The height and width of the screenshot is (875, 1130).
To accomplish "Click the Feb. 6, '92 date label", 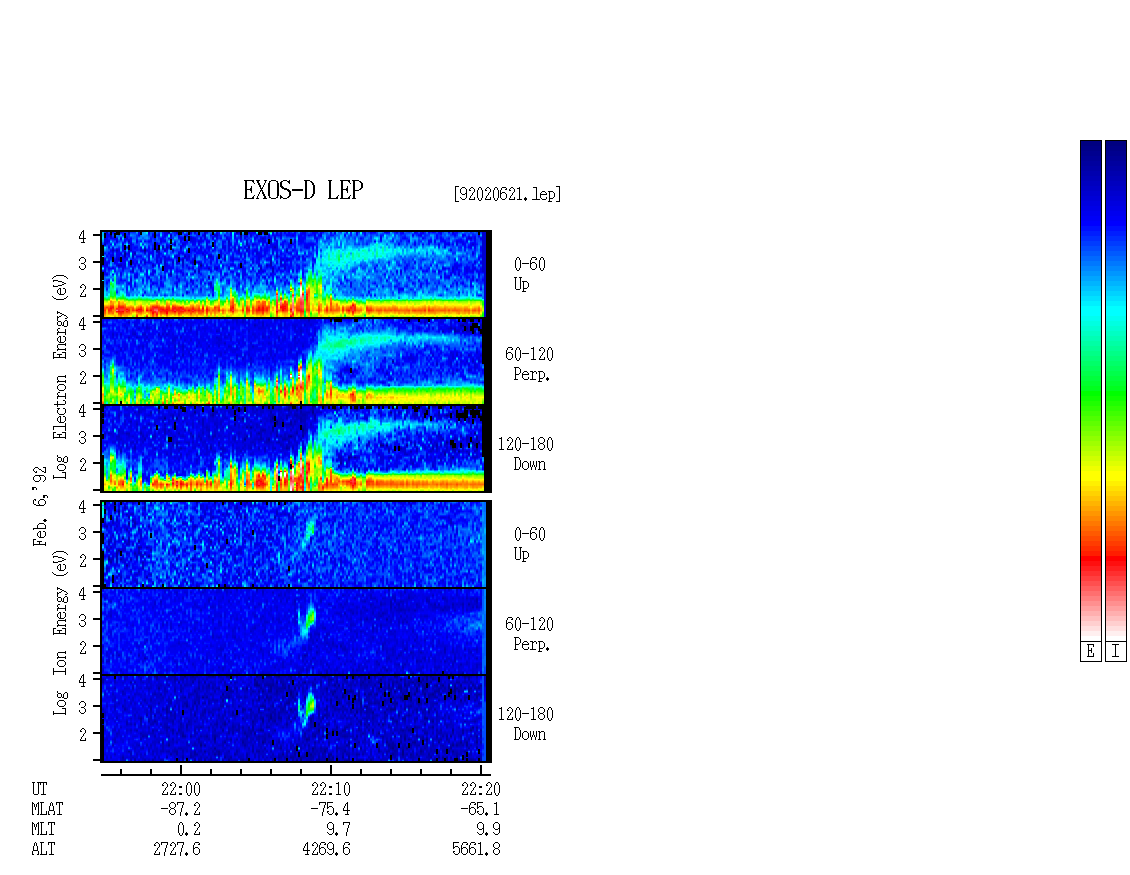I will pos(40,507).
